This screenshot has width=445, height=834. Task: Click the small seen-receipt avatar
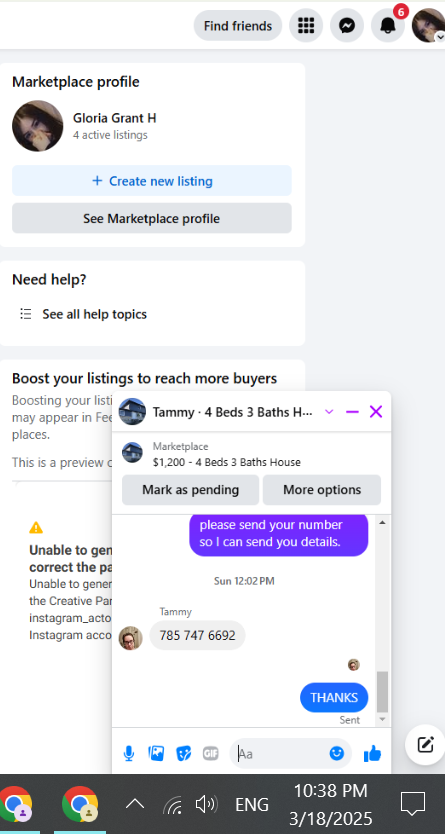click(354, 665)
